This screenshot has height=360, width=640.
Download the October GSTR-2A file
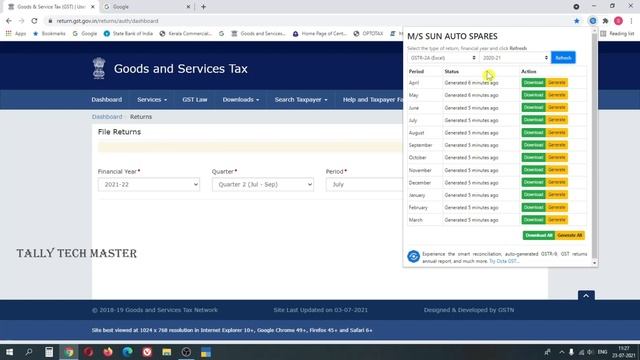click(x=533, y=158)
